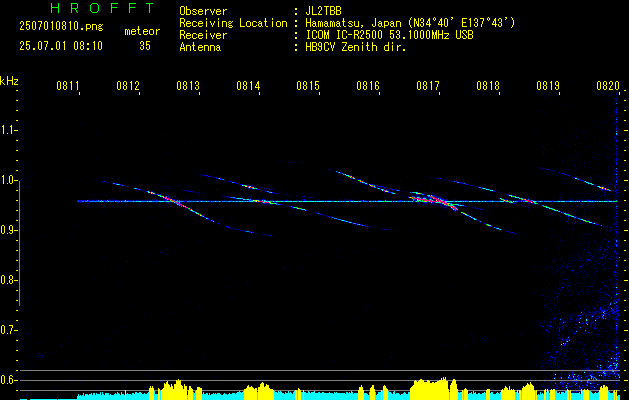Click the 1.1 kHz axis label
629x400 pixels.
pyautogui.click(x=8, y=130)
